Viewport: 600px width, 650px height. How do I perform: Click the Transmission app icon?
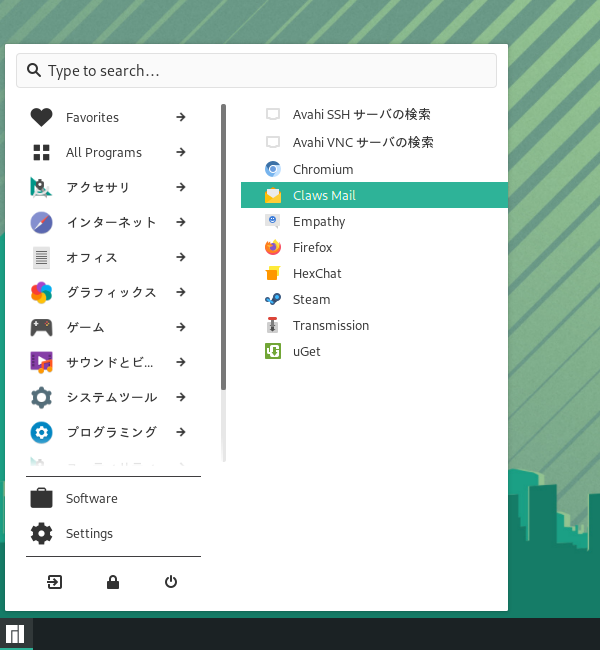(273, 325)
